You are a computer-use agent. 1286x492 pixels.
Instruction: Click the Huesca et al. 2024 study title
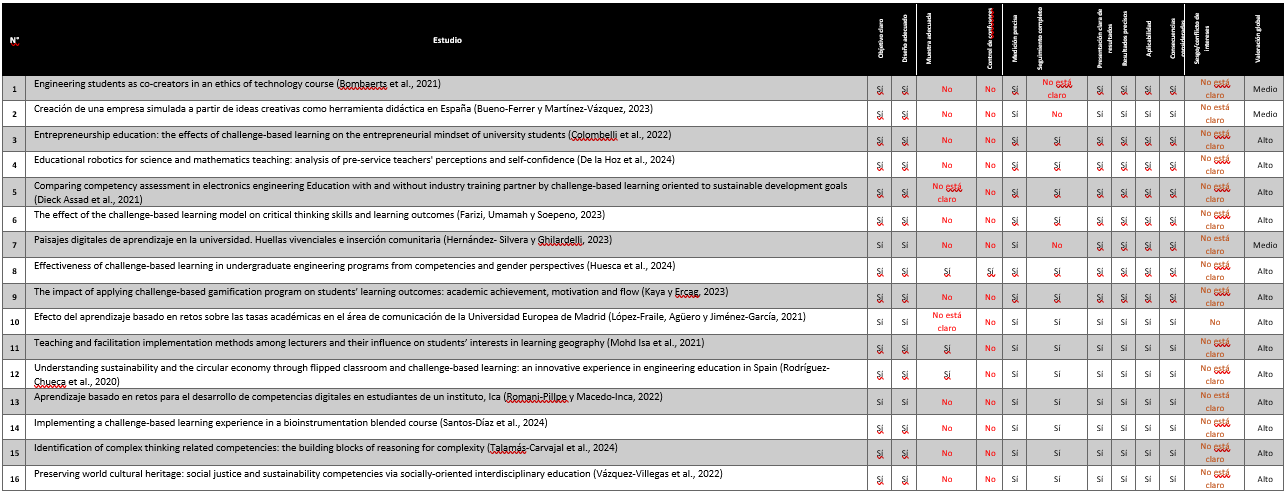(354, 266)
